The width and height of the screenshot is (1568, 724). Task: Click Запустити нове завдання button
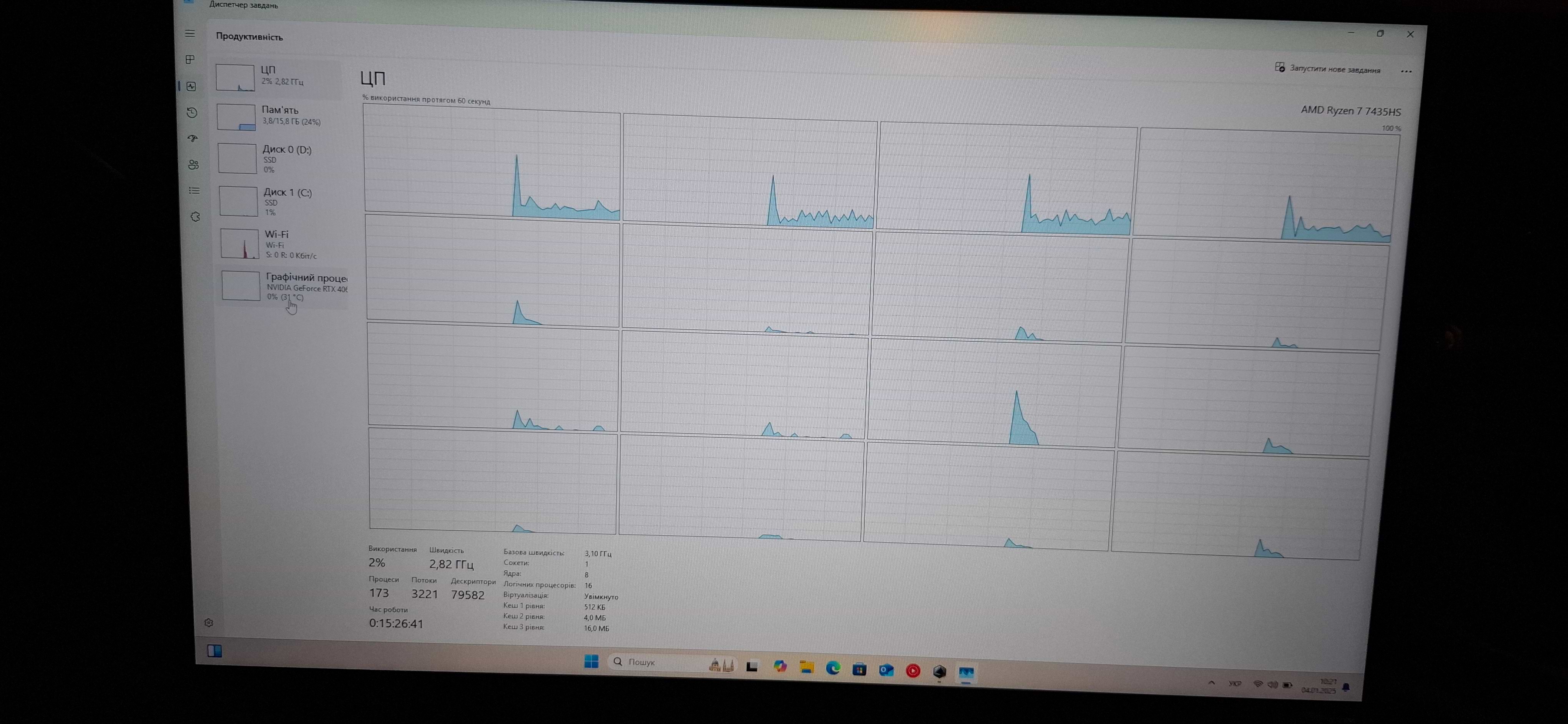[1327, 69]
